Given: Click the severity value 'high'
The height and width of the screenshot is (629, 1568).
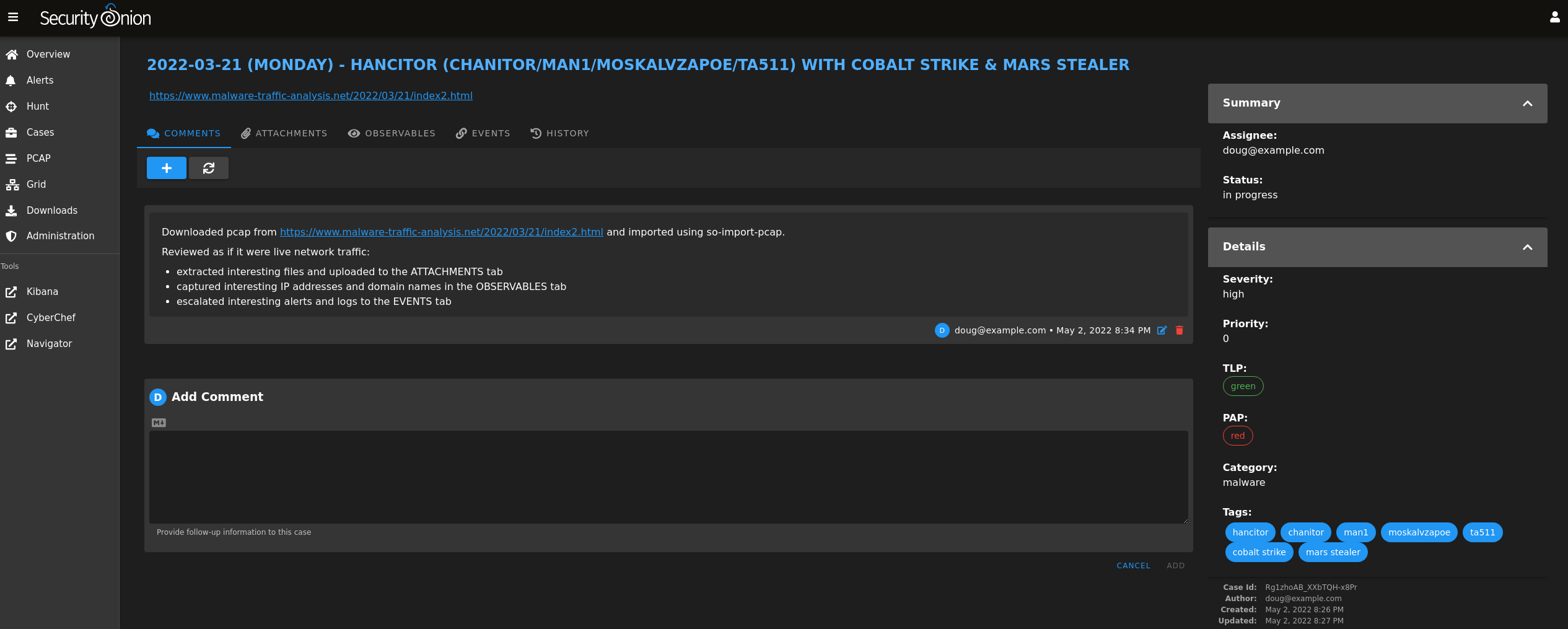Looking at the screenshot, I should pyautogui.click(x=1233, y=294).
